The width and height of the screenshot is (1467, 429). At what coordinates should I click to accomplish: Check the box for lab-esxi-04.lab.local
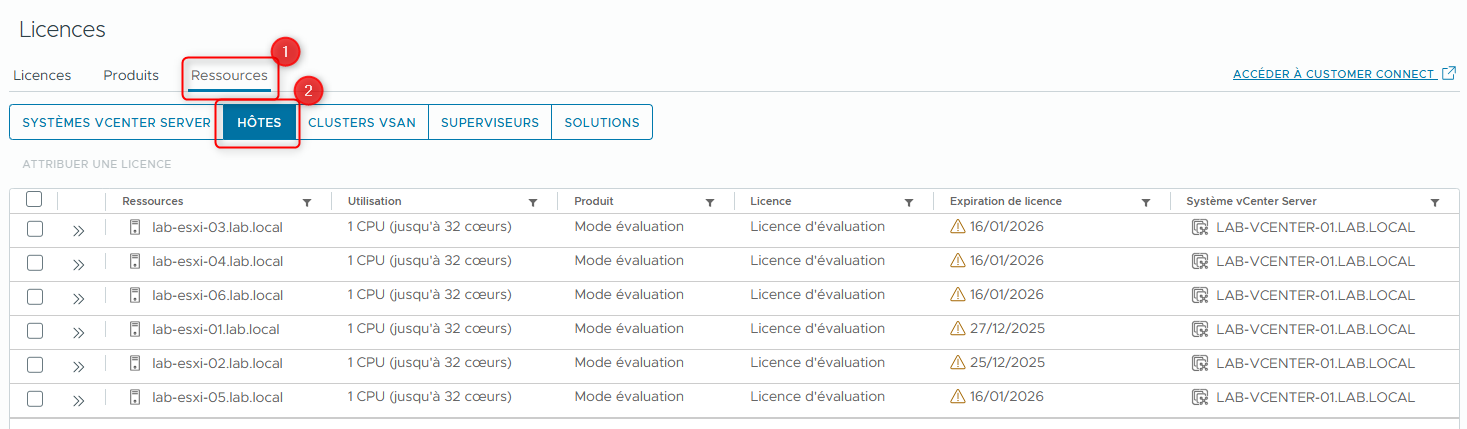point(35,262)
